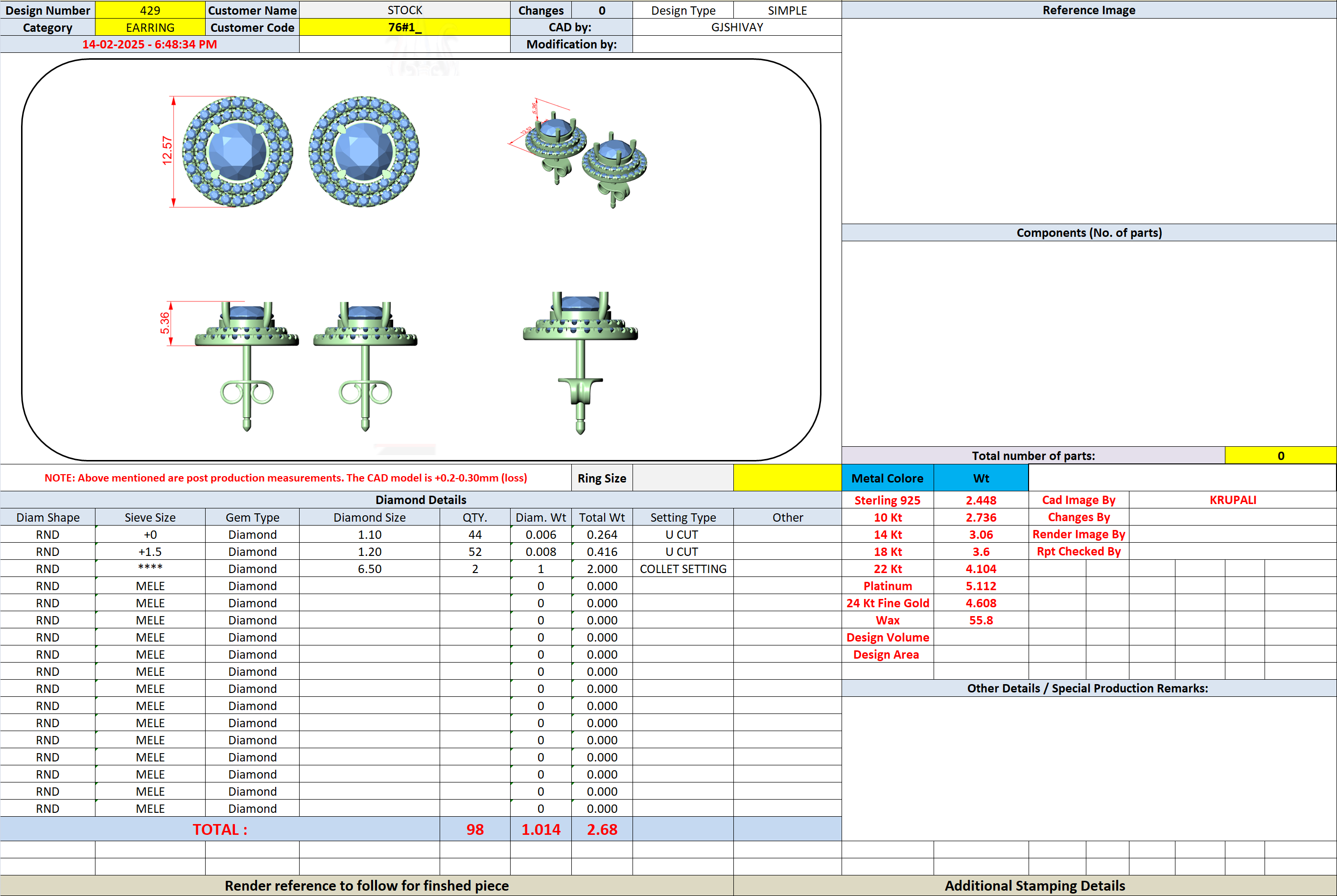The width and height of the screenshot is (1337, 896).
Task: Select the Wax weight 55.8
Action: (981, 620)
